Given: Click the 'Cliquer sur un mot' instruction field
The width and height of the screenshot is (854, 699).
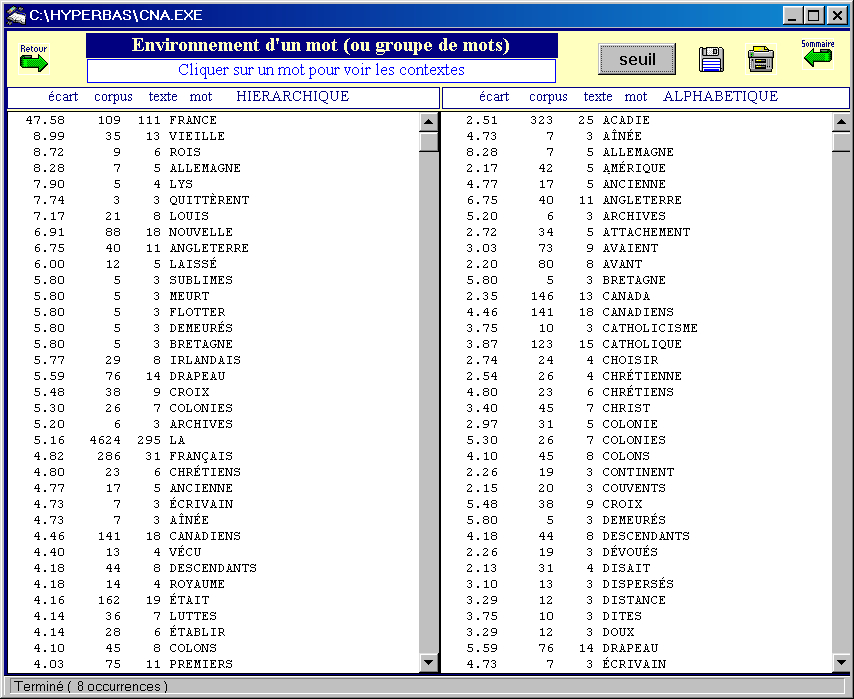Looking at the screenshot, I should [x=321, y=70].
